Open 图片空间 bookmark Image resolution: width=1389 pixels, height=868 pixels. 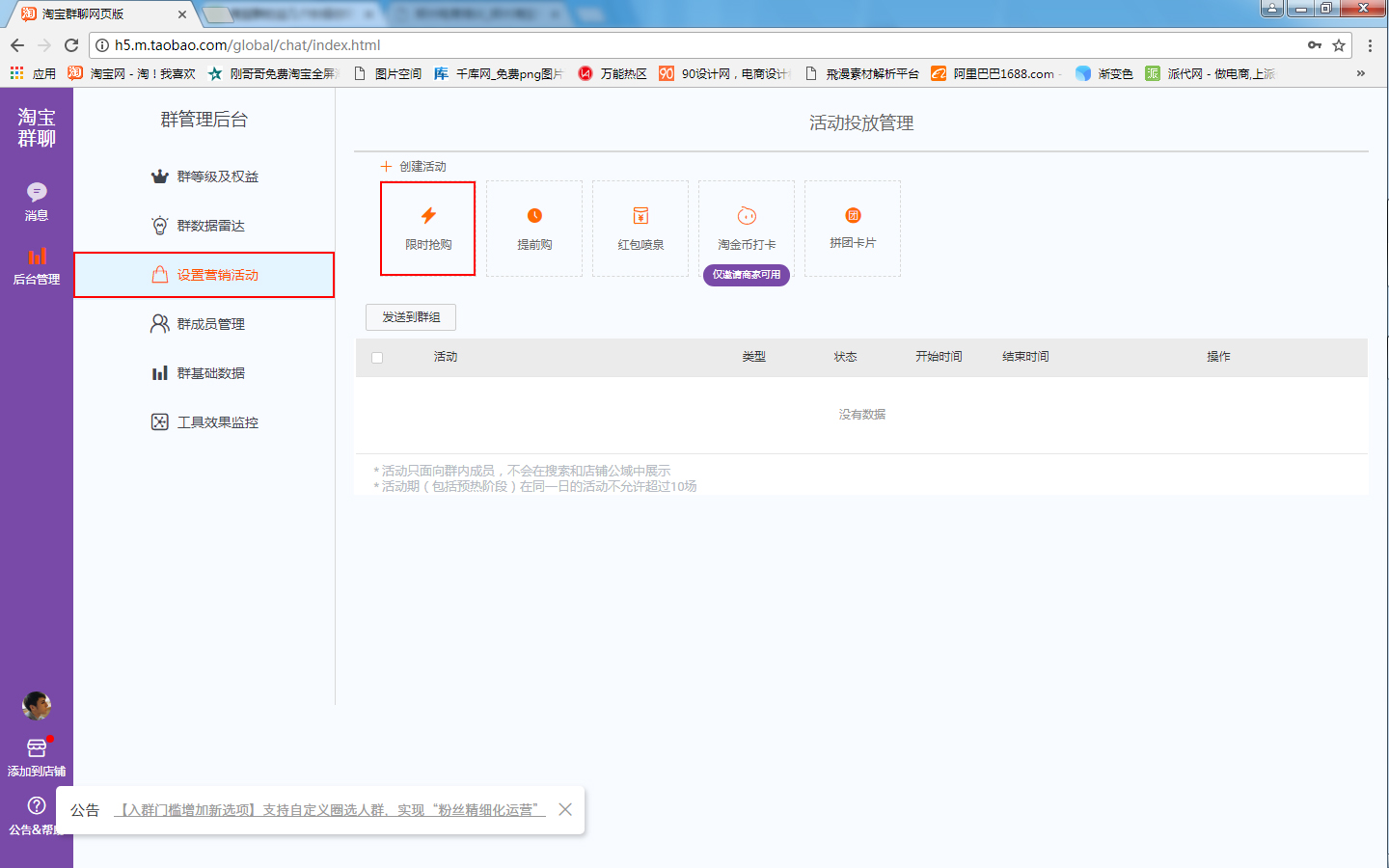[388, 73]
